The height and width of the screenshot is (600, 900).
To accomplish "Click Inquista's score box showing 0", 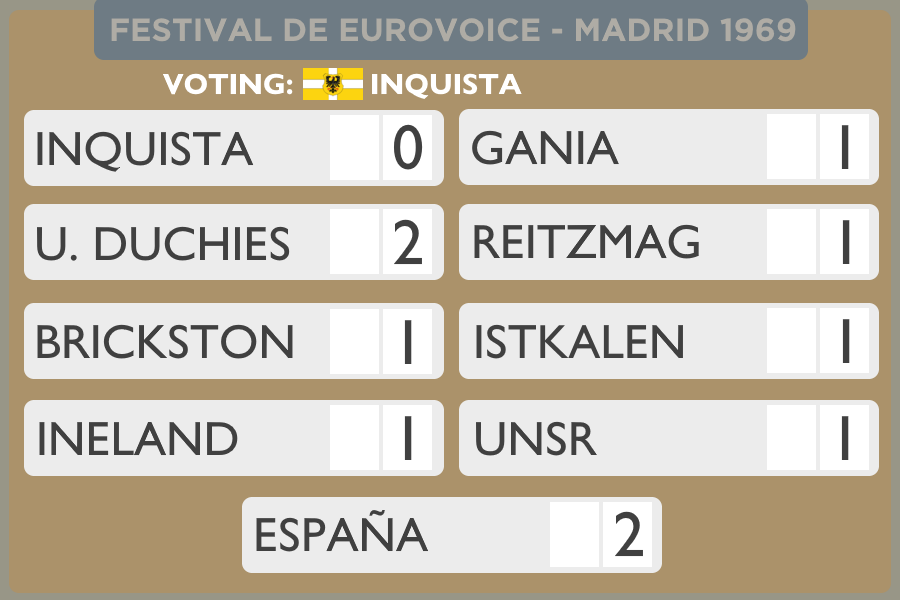I will point(408,148).
